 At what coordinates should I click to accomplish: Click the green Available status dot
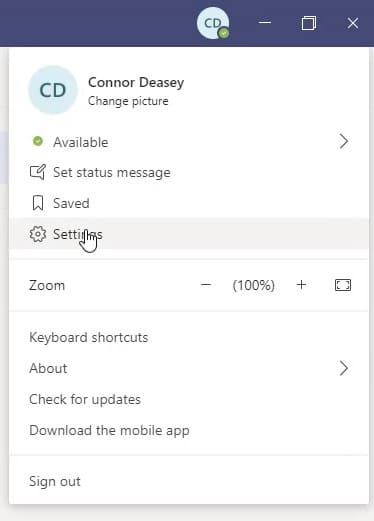pyautogui.click(x=38, y=141)
